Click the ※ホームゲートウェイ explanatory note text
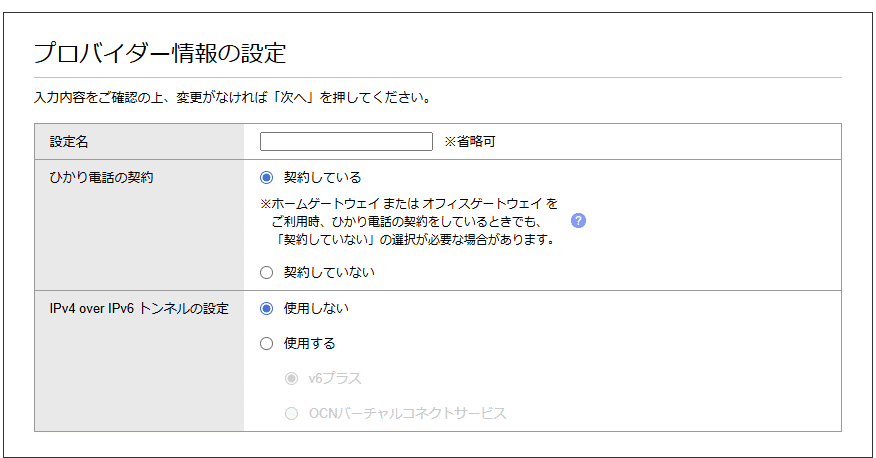Image resolution: width=876 pixels, height=458 pixels. coord(408,221)
